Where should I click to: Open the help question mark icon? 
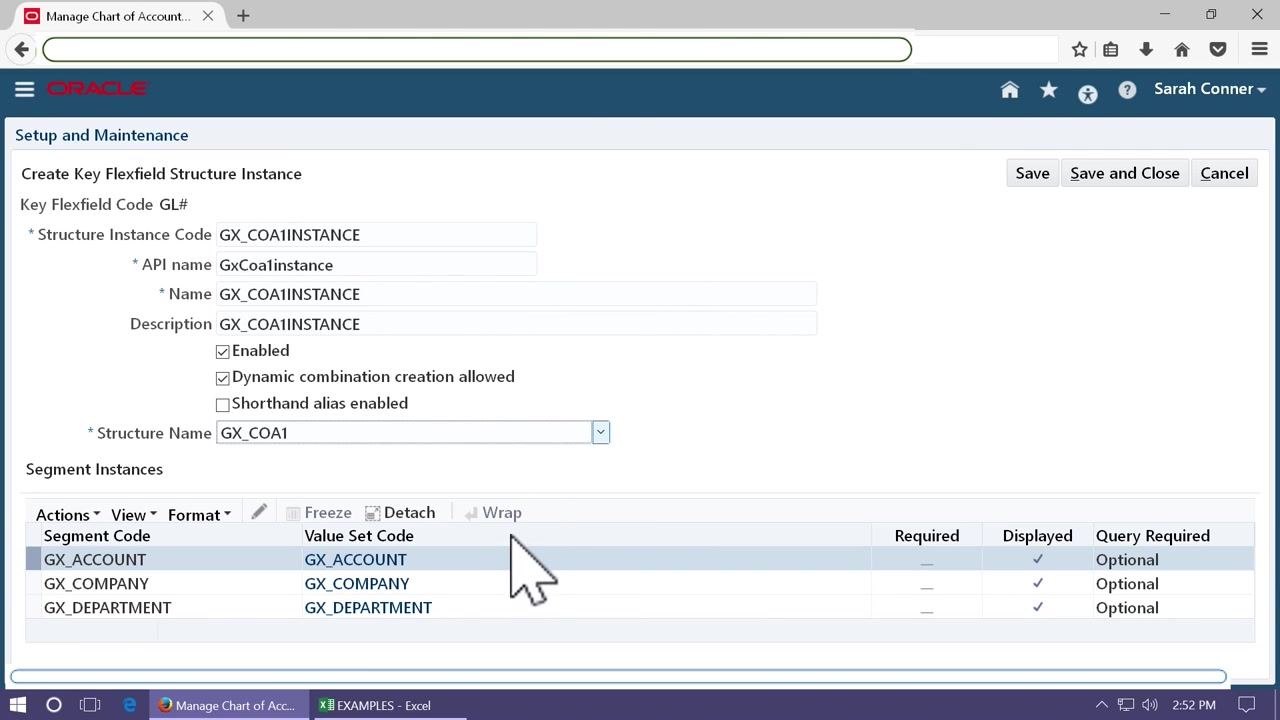tap(1127, 90)
